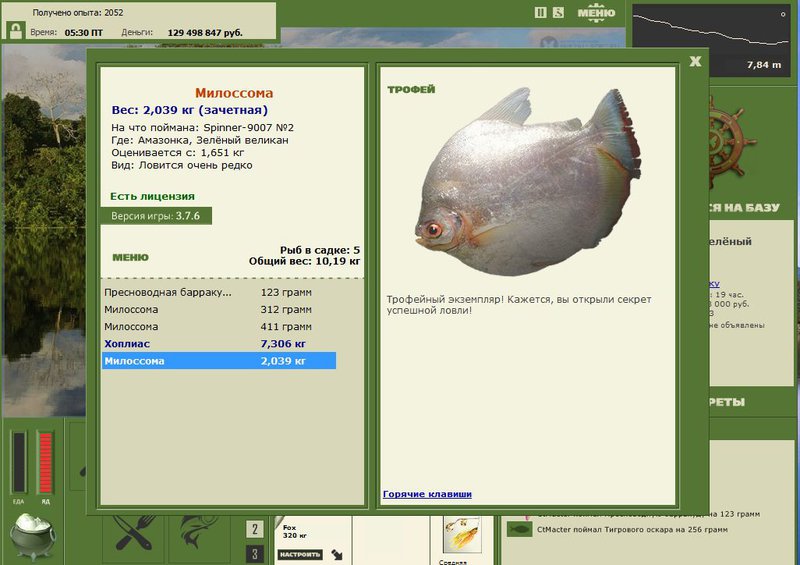
Task: Select the Милоссома 312 грамм row
Action: pos(218,309)
